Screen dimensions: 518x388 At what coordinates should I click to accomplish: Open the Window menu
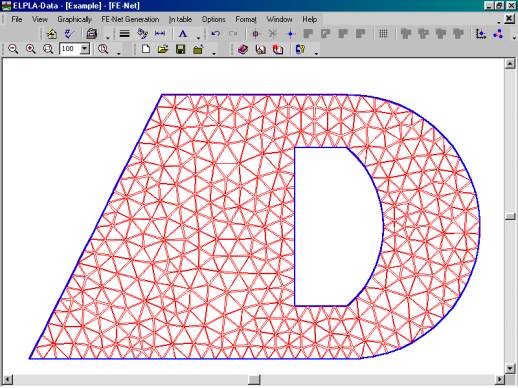(x=279, y=19)
